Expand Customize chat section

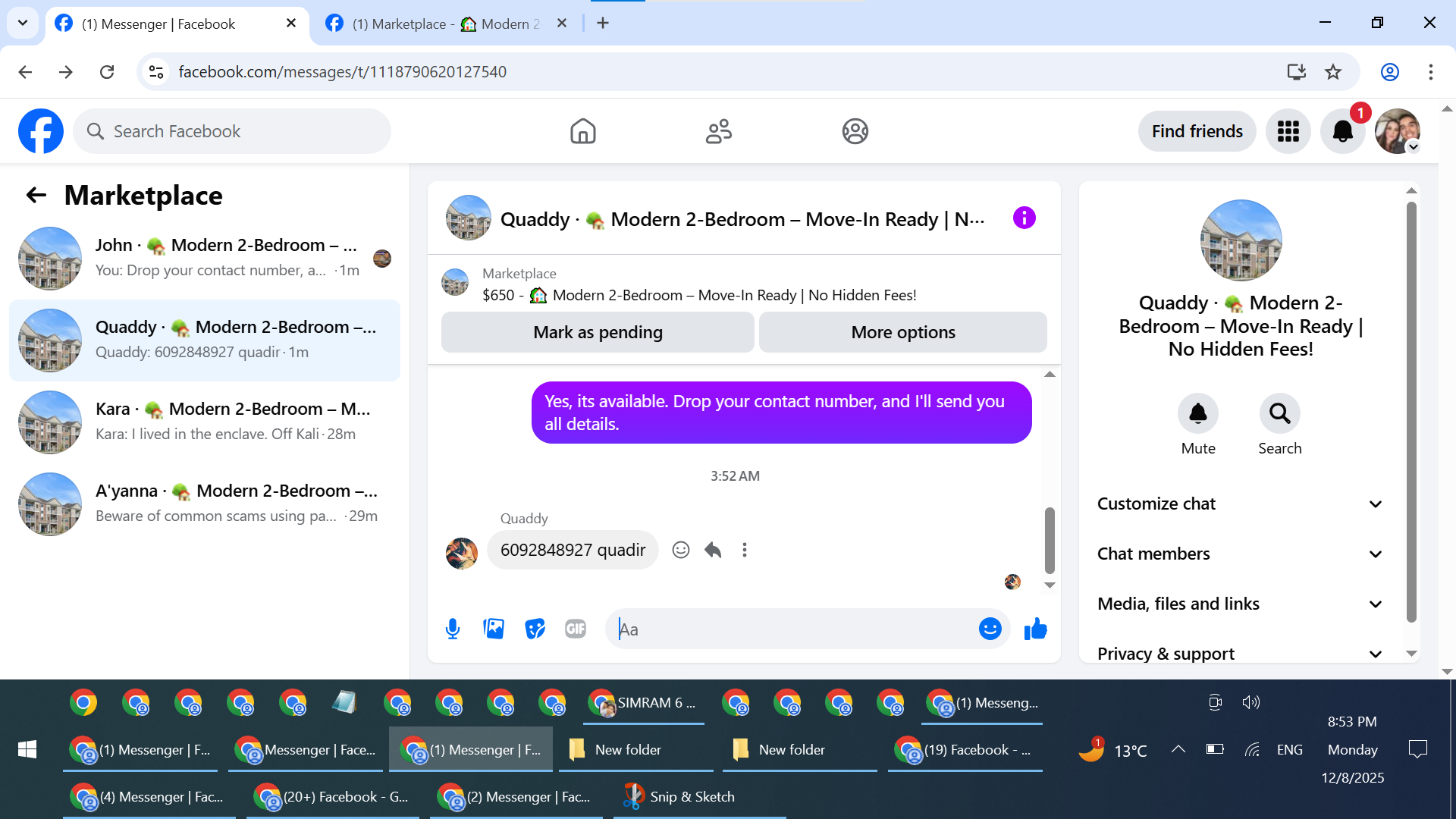coord(1241,504)
